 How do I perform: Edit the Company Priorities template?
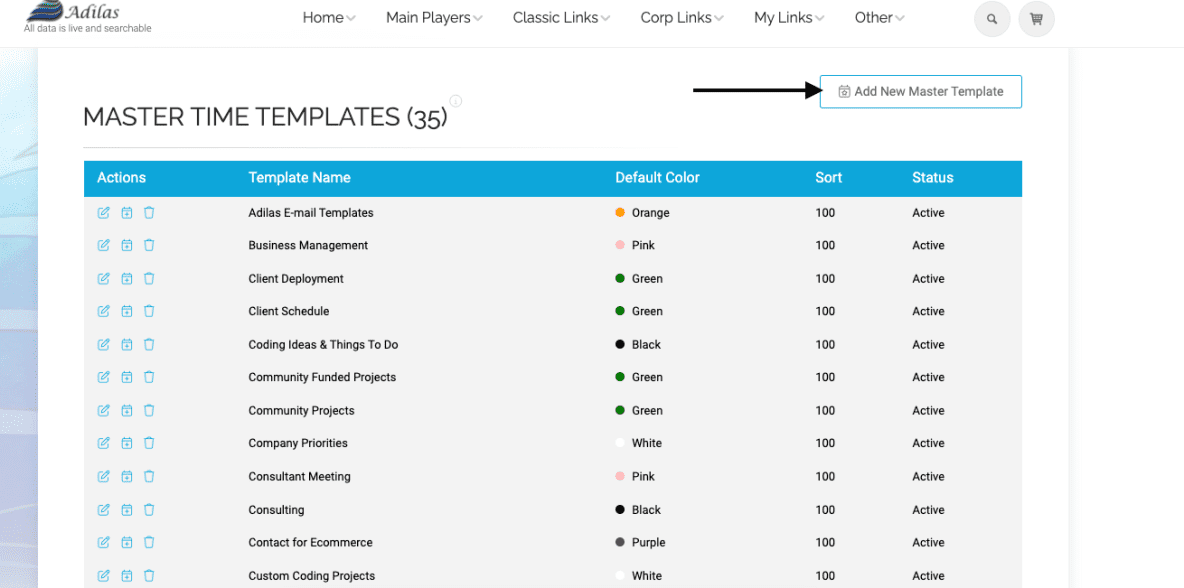pos(103,443)
